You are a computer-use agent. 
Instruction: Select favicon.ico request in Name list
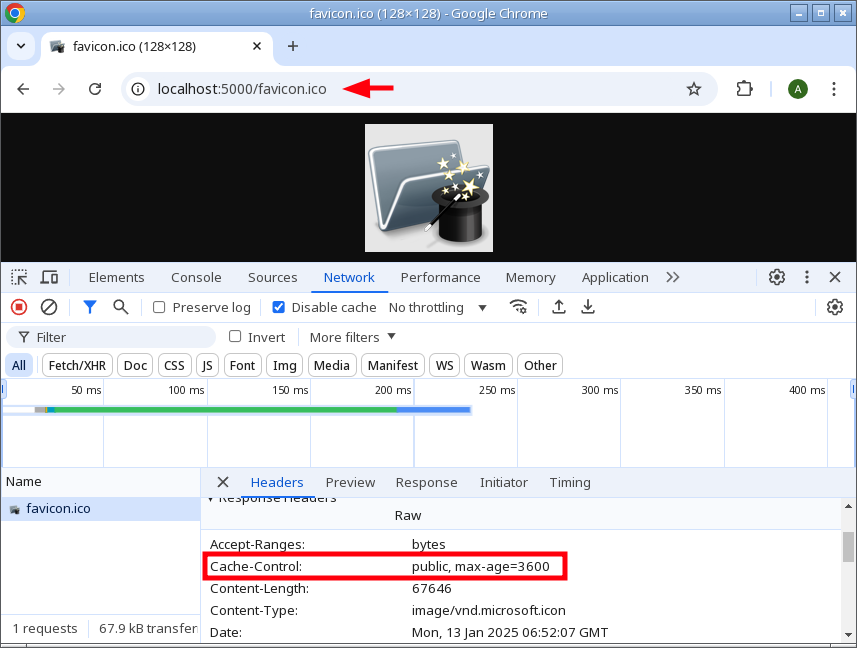tap(101, 509)
